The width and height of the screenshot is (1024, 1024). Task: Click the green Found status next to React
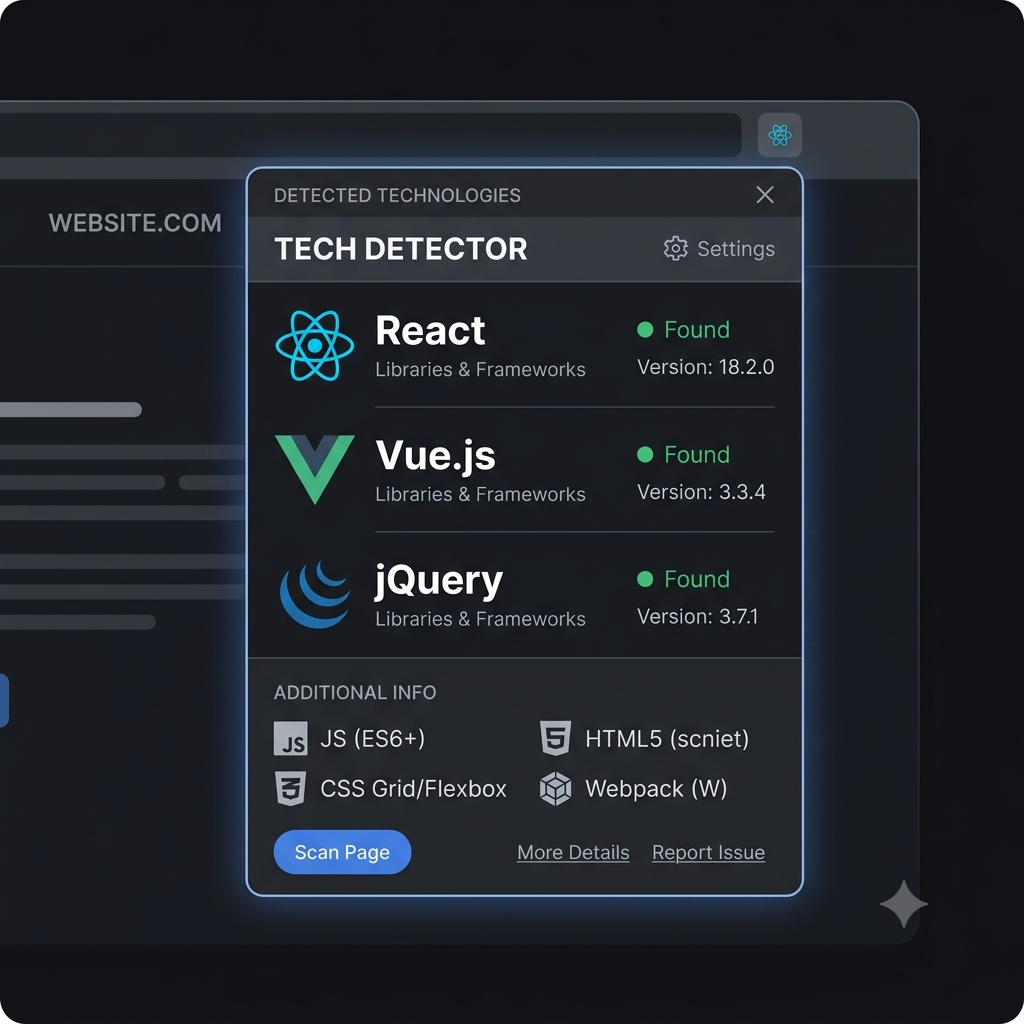pos(684,330)
